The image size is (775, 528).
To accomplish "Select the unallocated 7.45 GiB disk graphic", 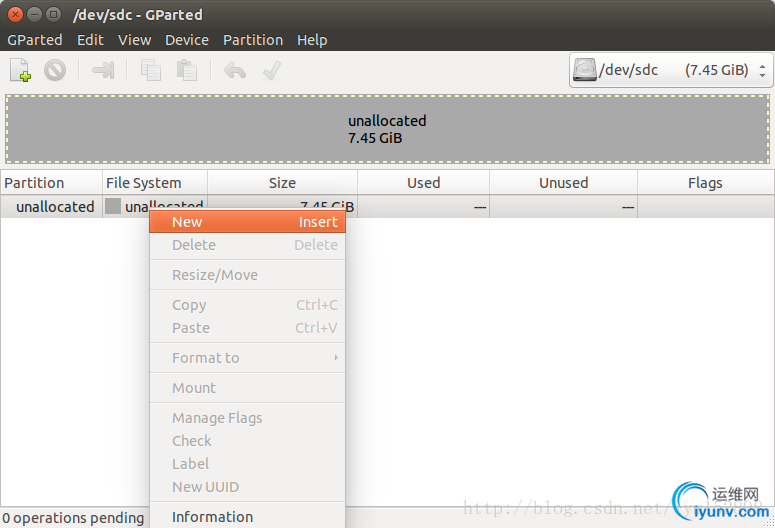I will 387,129.
